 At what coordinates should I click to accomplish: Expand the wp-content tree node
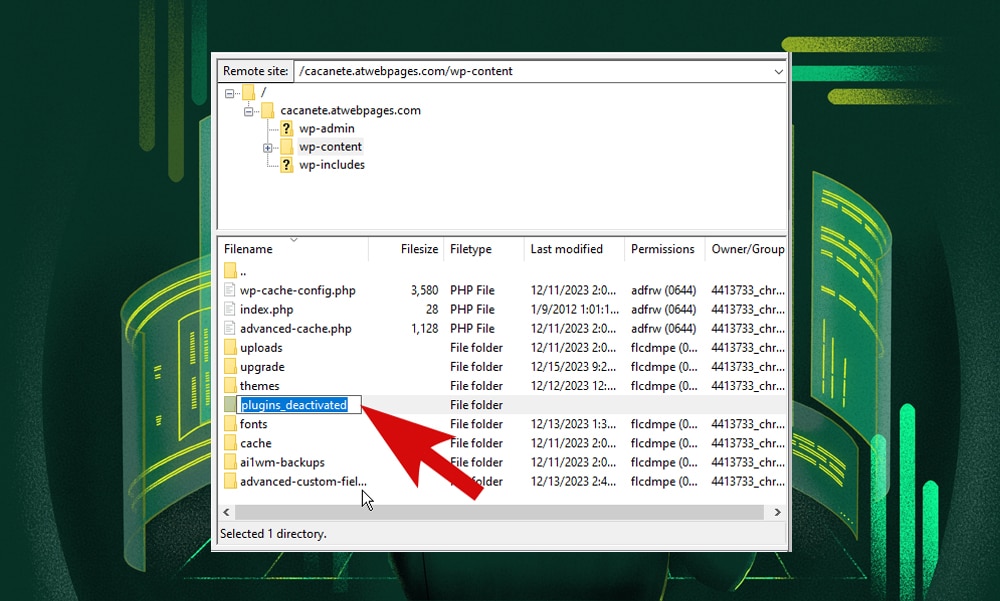pos(268,146)
